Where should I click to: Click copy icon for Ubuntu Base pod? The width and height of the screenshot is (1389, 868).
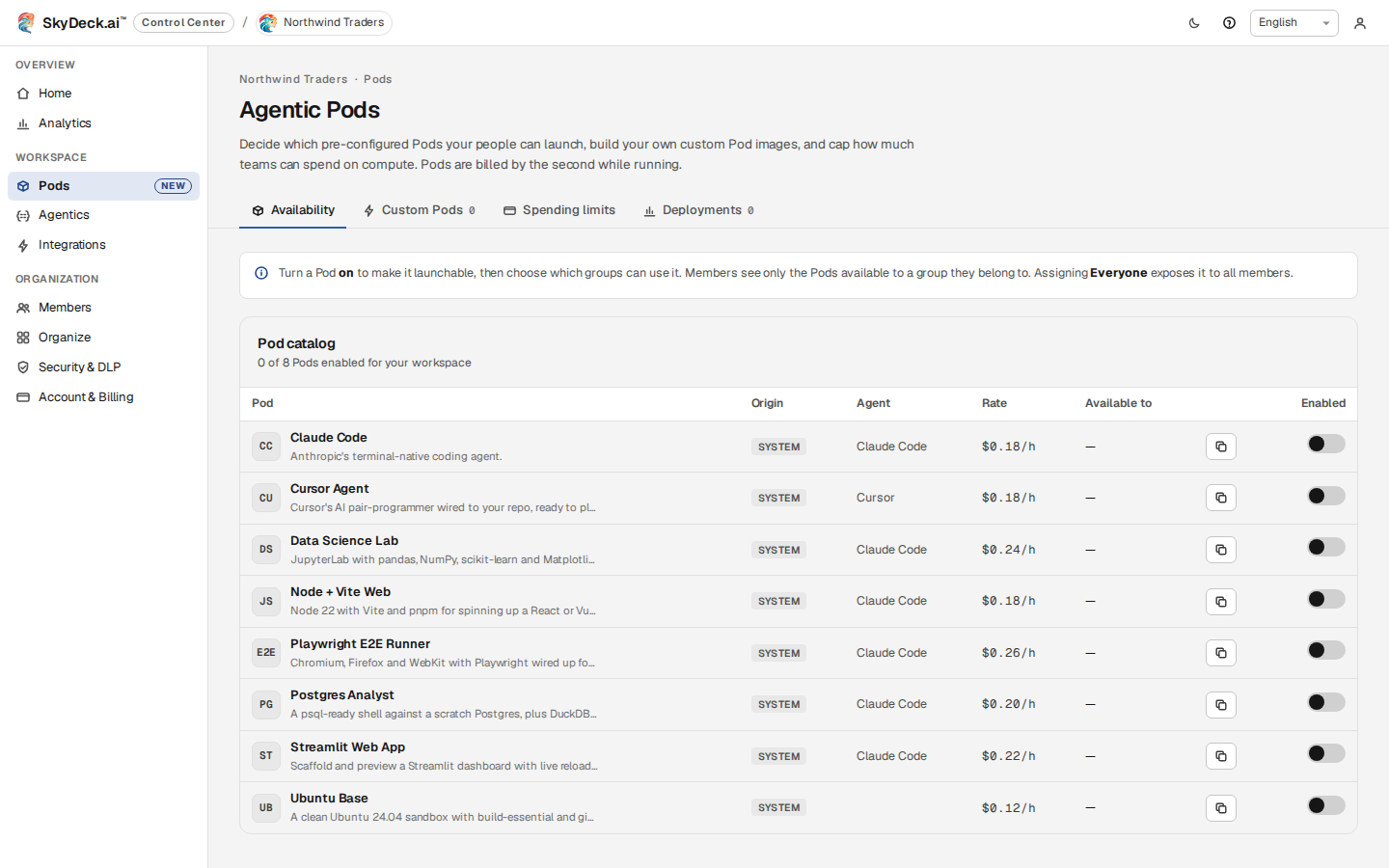[x=1221, y=808]
